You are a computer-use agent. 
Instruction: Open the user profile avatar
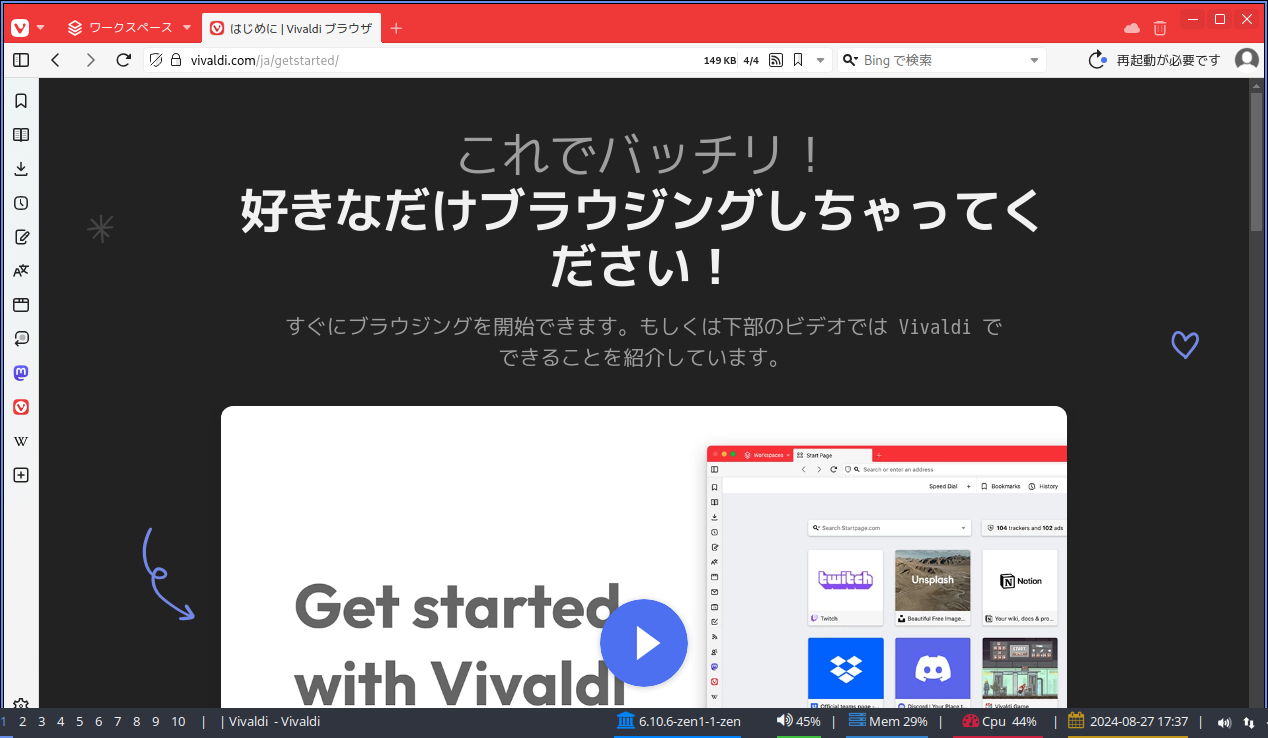pyautogui.click(x=1247, y=60)
